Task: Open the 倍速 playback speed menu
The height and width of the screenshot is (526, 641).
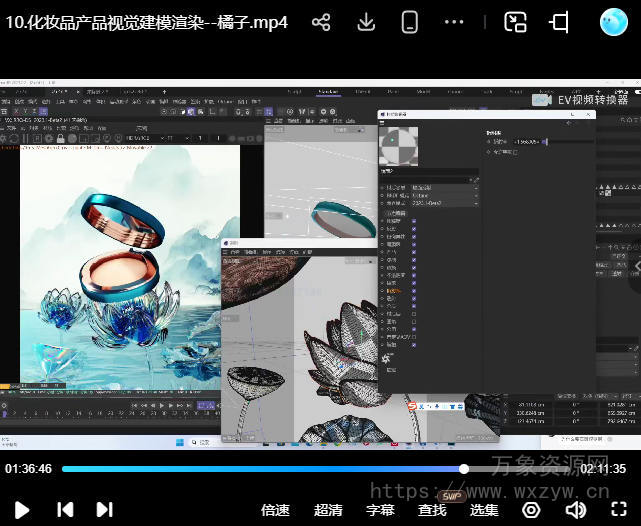Action: (275, 510)
